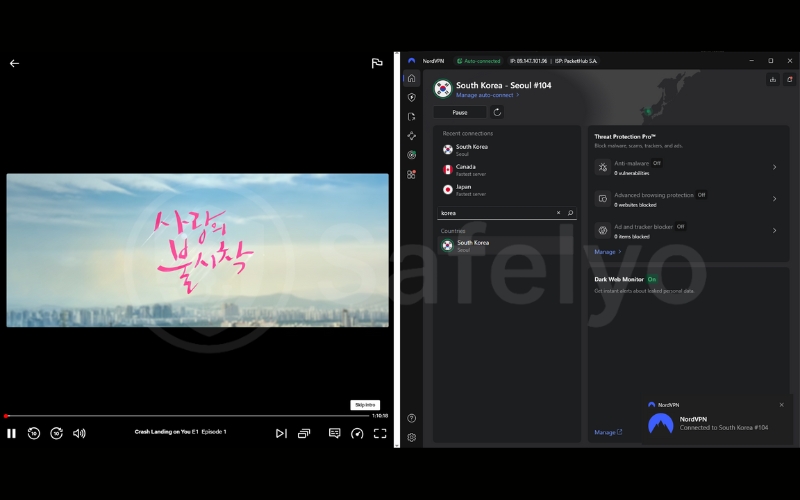Click the Auto-connected status badge
The height and width of the screenshot is (500, 800).
tap(479, 61)
